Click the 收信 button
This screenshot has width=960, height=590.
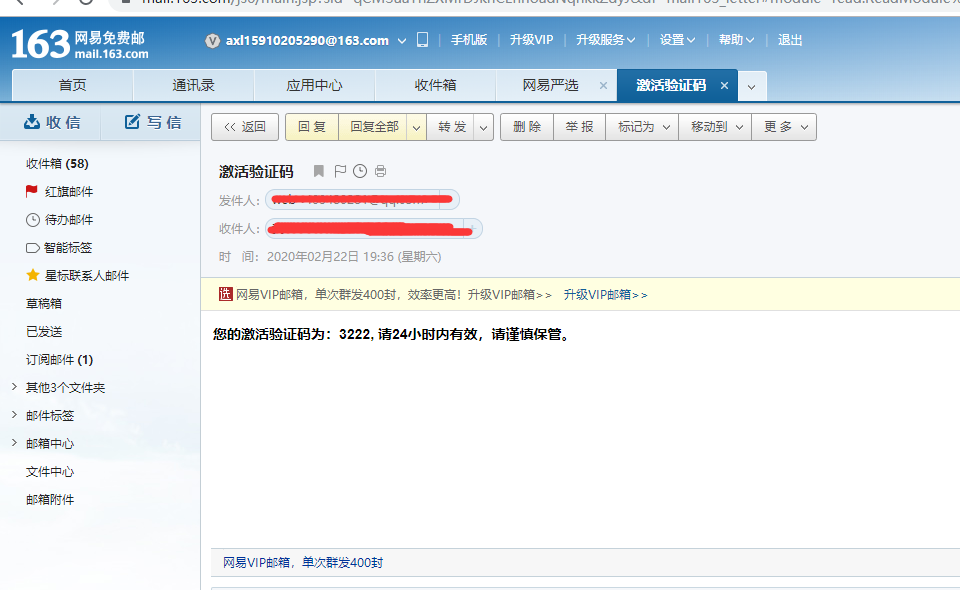[x=52, y=122]
